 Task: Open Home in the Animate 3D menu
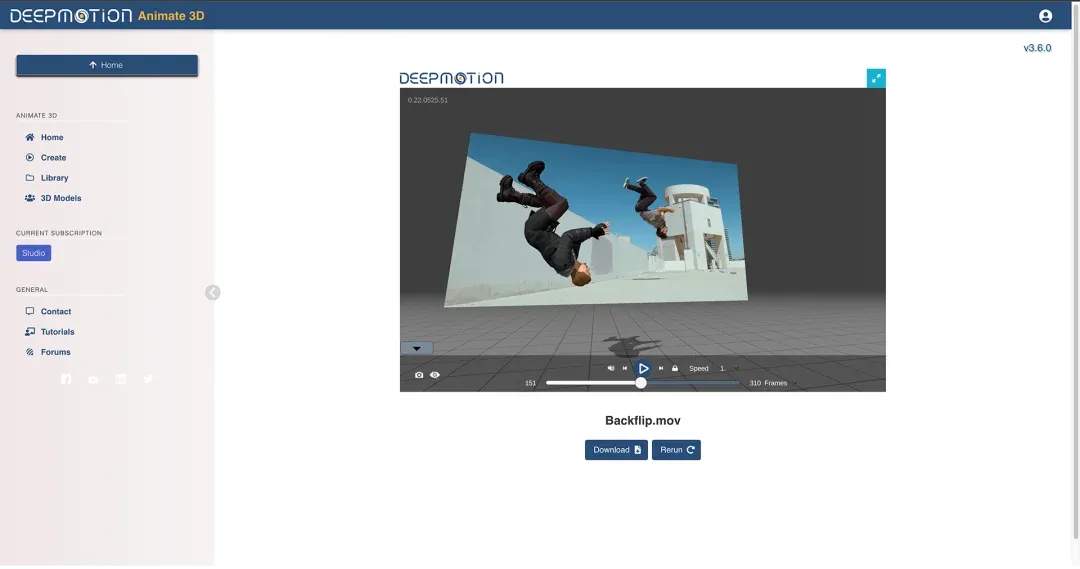point(52,137)
